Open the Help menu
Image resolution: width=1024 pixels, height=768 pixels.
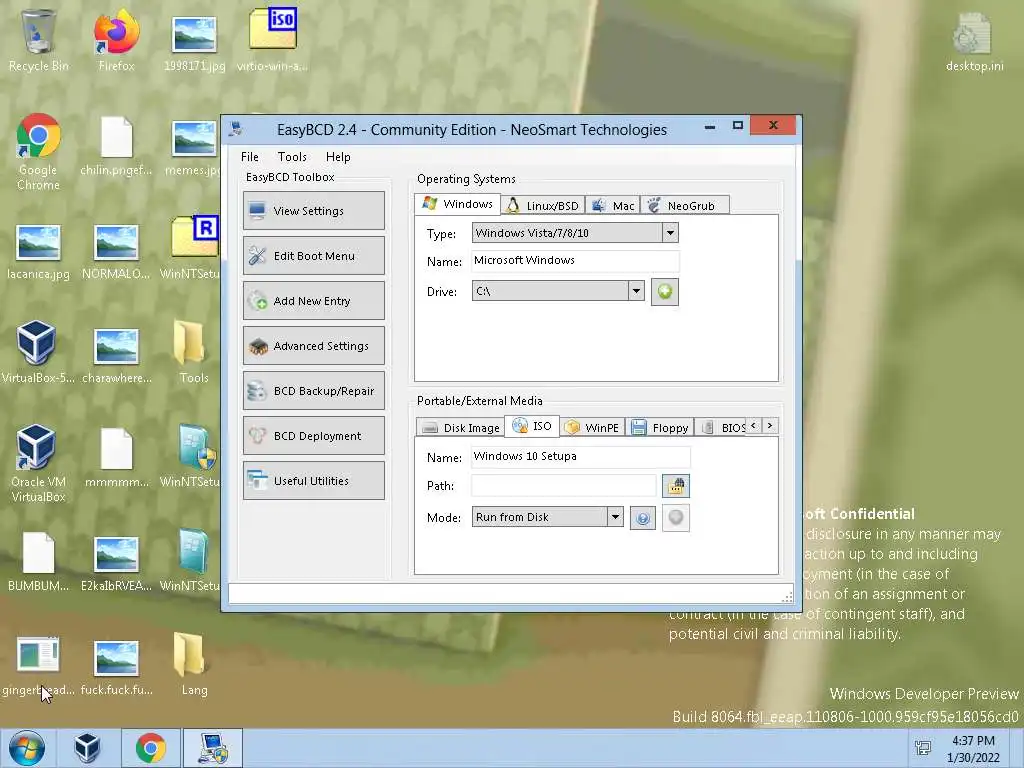point(338,157)
